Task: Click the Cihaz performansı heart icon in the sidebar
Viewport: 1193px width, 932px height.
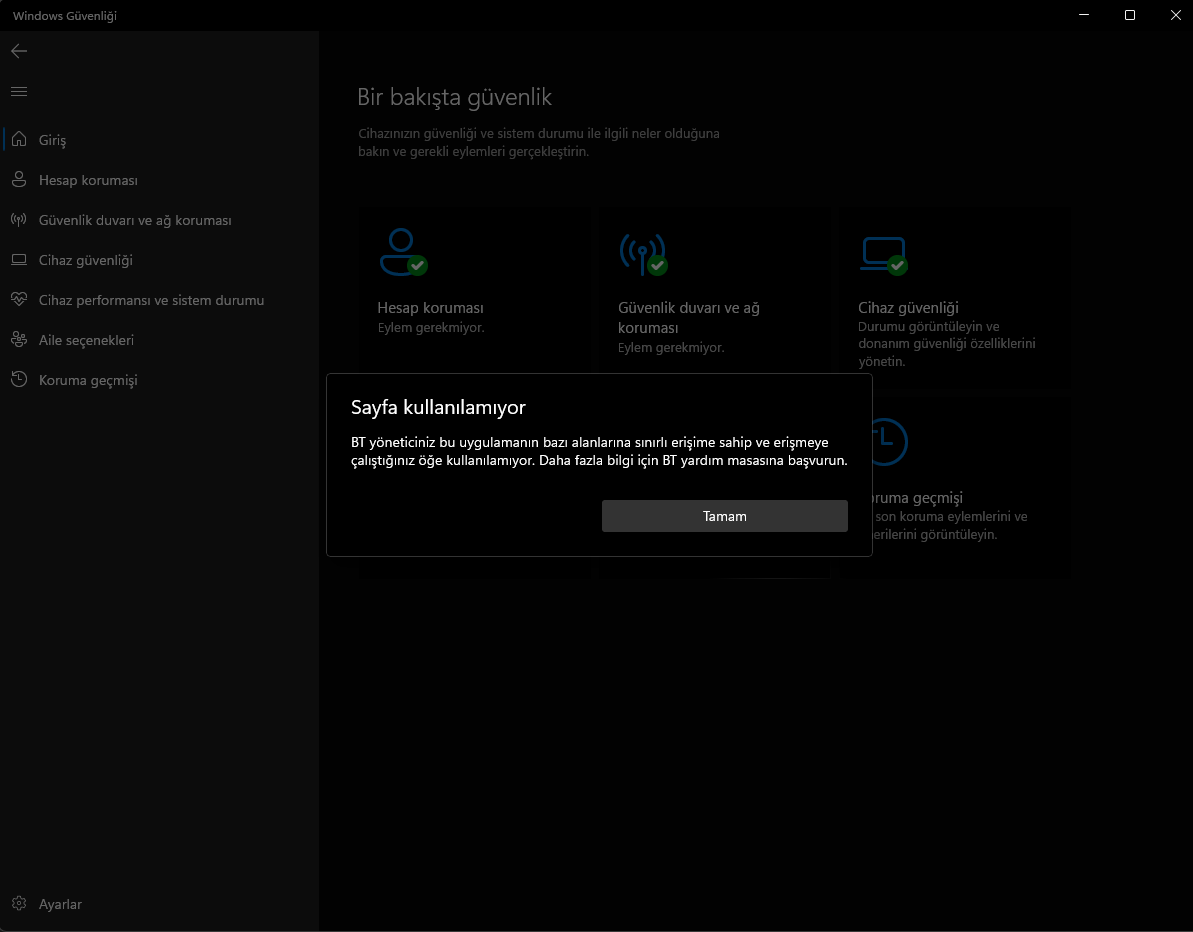Action: click(x=19, y=300)
